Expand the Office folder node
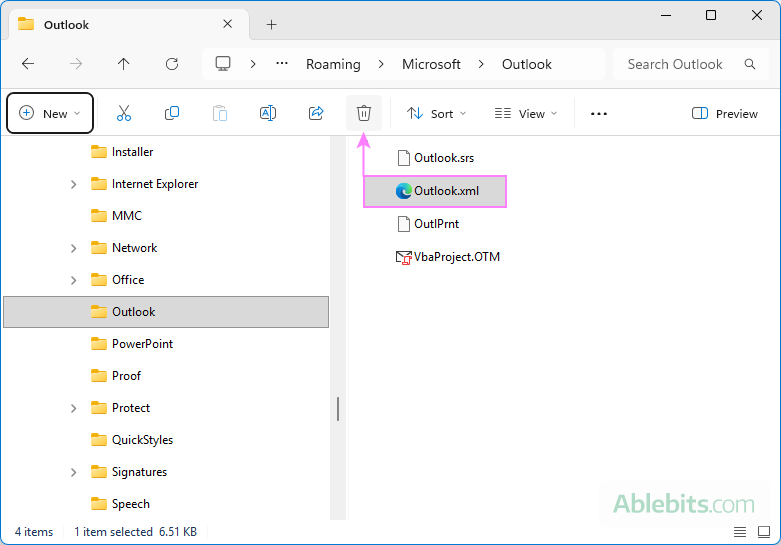Viewport: 781px width, 545px height. click(x=74, y=280)
